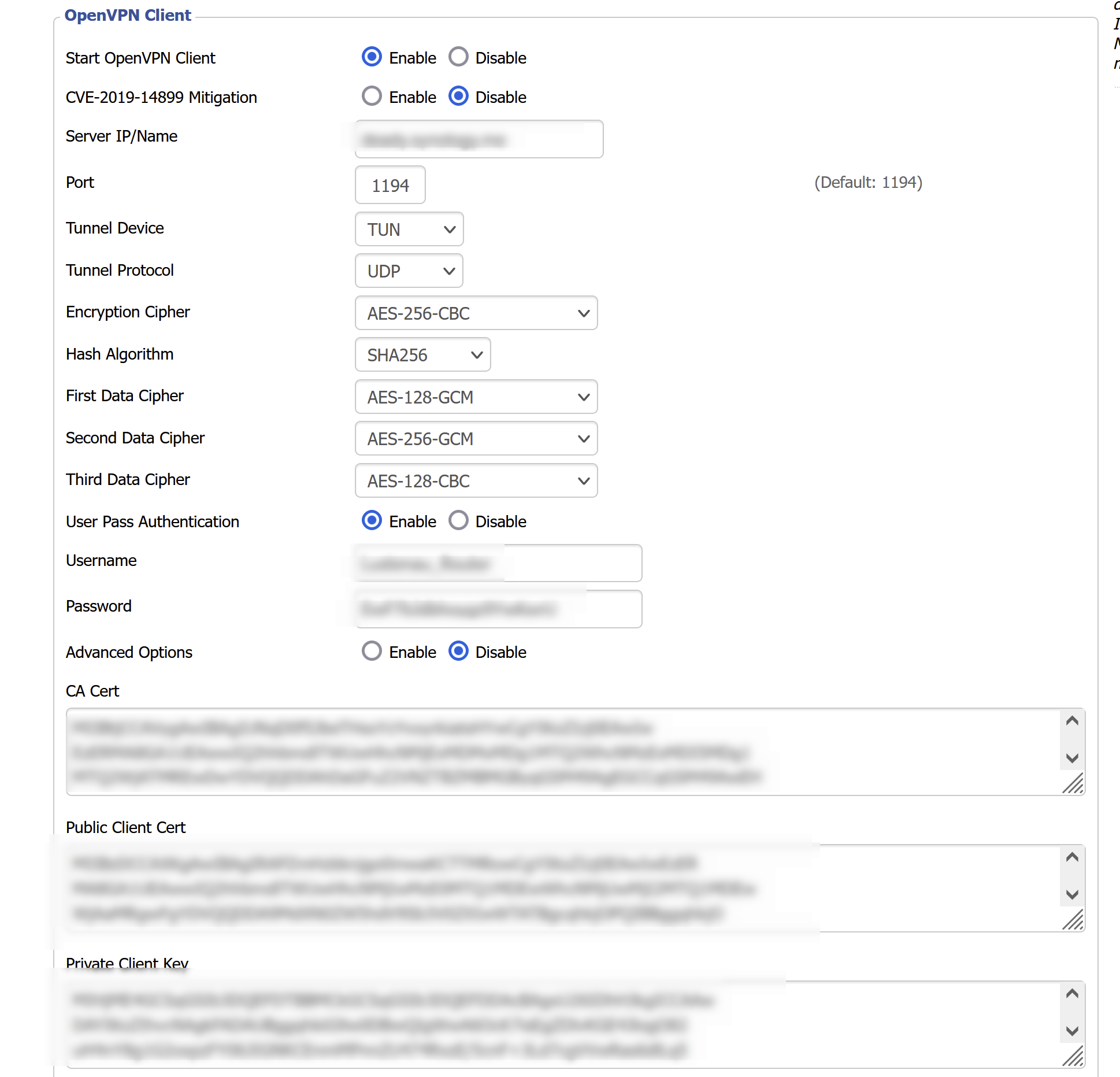Viewport: 1120px width, 1077px height.
Task: Click Public Client Cert scroll up arrow
Action: (x=1072, y=857)
